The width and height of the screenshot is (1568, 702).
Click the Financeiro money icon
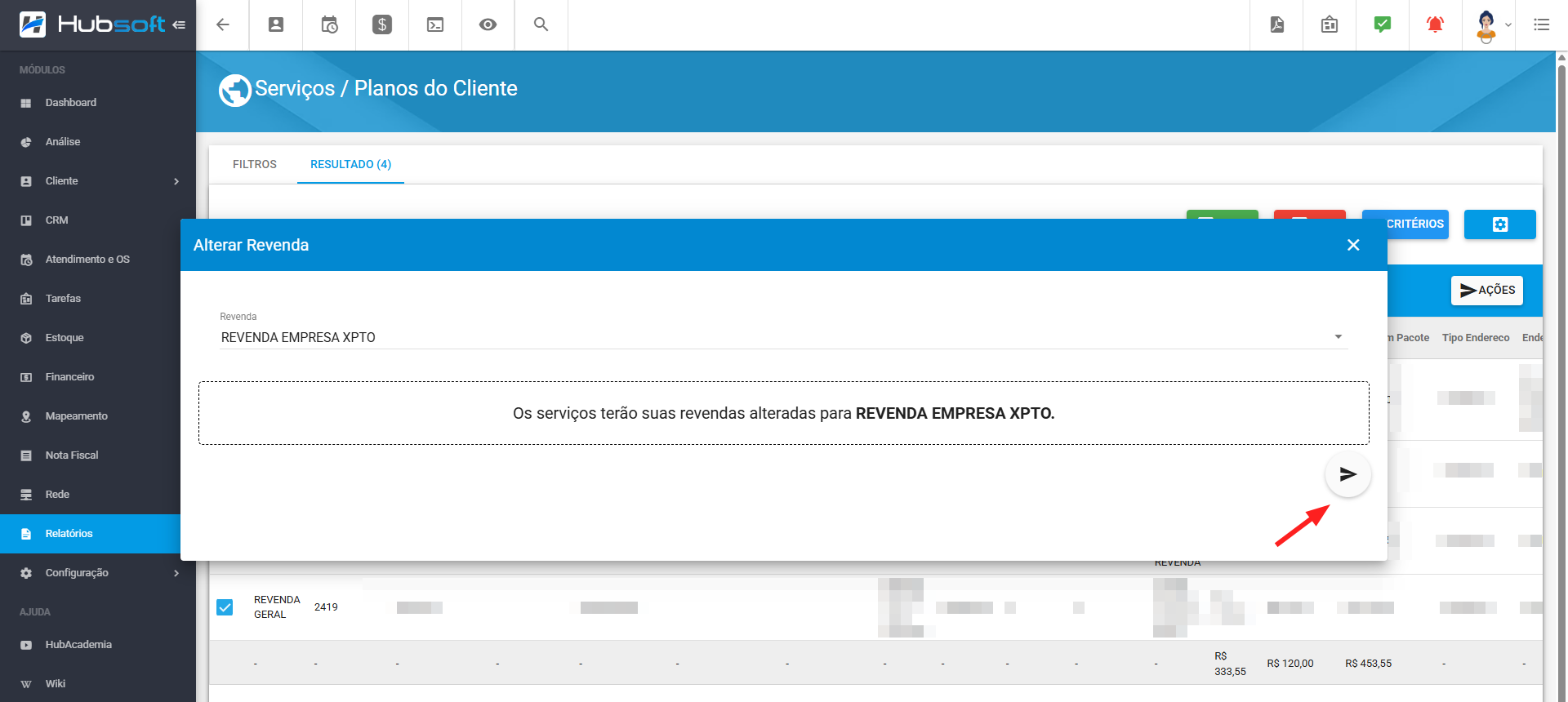click(x=26, y=377)
